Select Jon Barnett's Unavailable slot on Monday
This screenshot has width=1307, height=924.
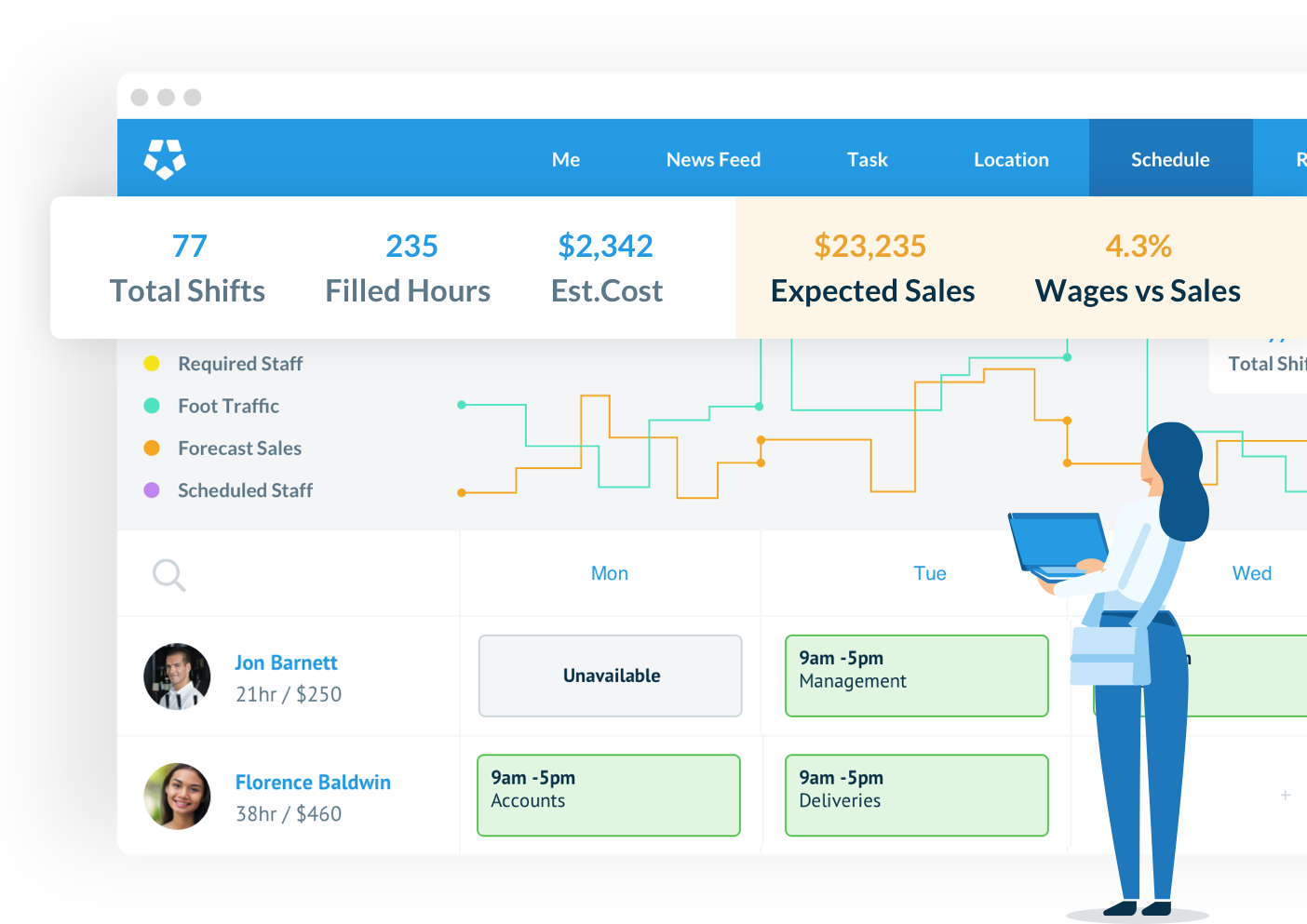610,676
